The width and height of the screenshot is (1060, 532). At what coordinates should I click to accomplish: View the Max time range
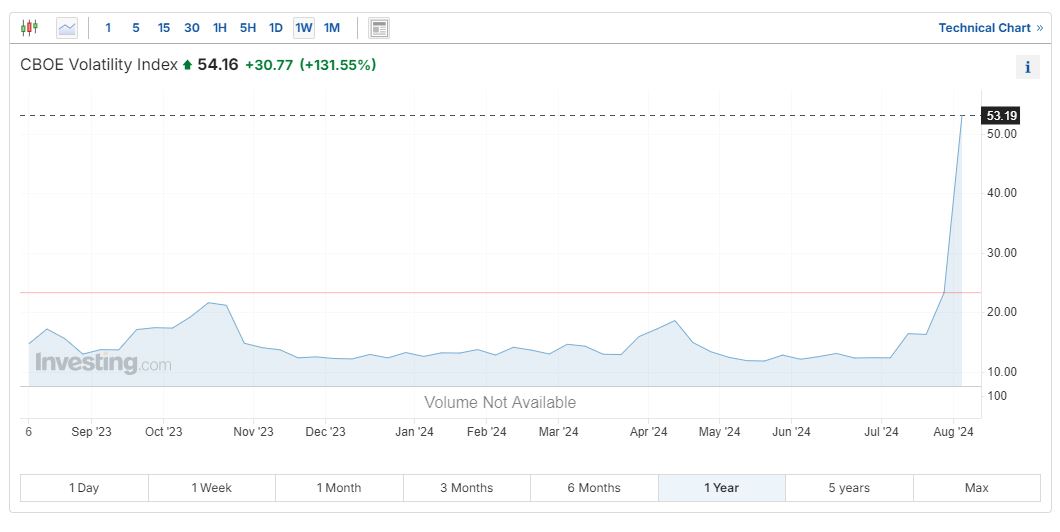(x=977, y=488)
